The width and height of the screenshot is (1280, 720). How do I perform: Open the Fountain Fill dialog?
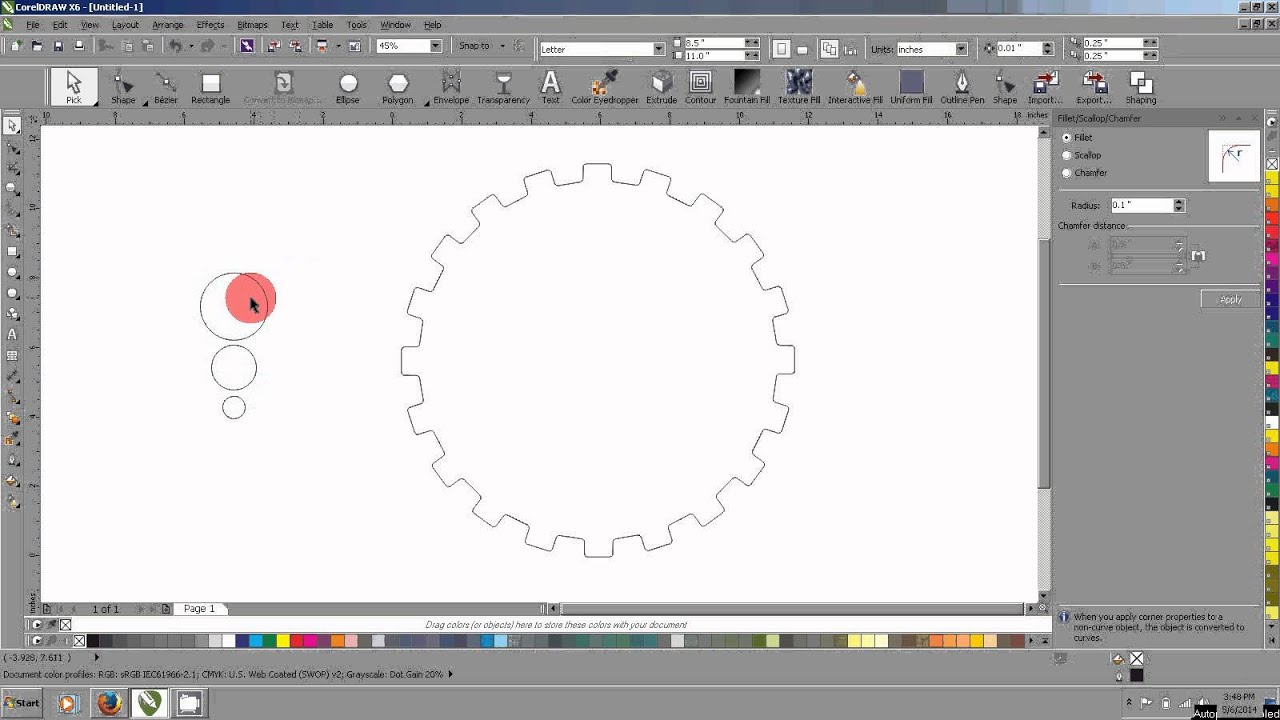point(746,87)
